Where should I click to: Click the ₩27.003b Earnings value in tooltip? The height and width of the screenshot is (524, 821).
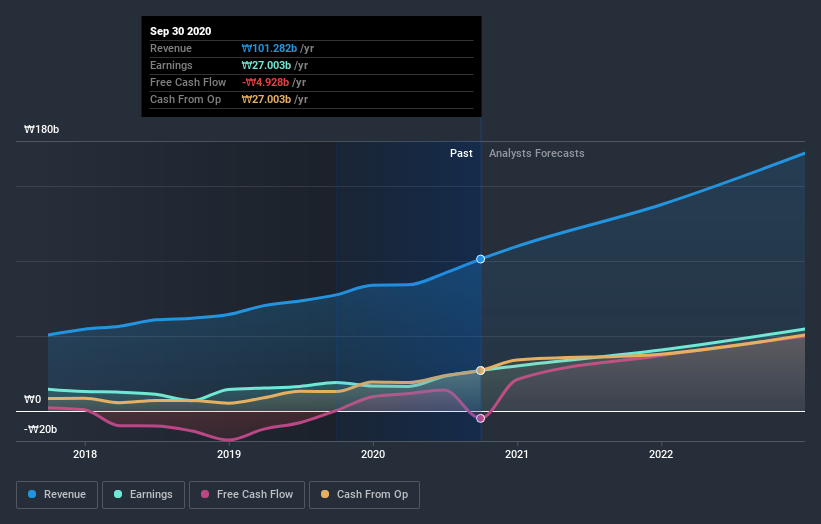pos(266,65)
